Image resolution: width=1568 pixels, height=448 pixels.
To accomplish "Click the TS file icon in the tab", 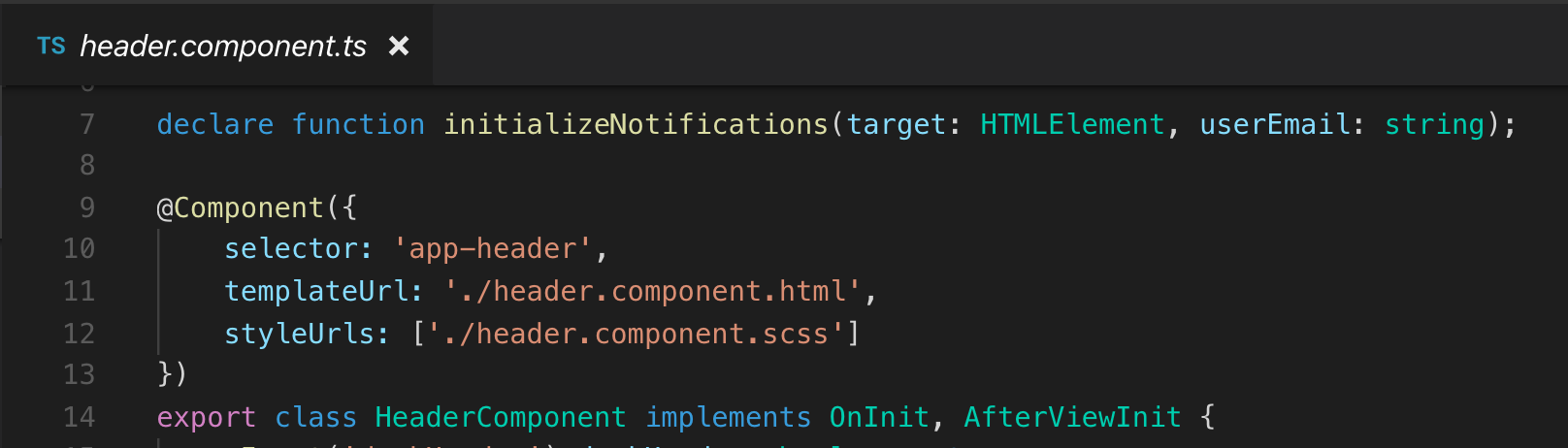I will point(50,46).
